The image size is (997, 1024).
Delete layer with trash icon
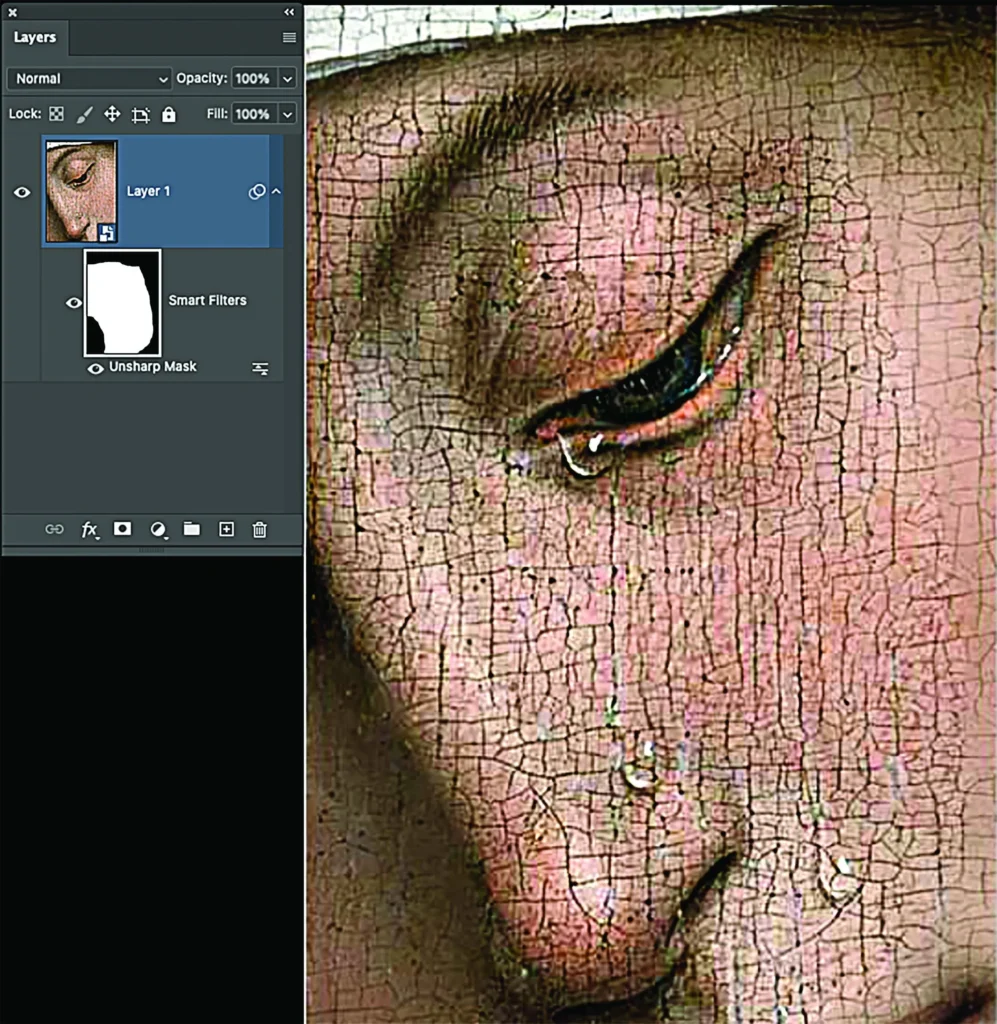click(x=259, y=530)
